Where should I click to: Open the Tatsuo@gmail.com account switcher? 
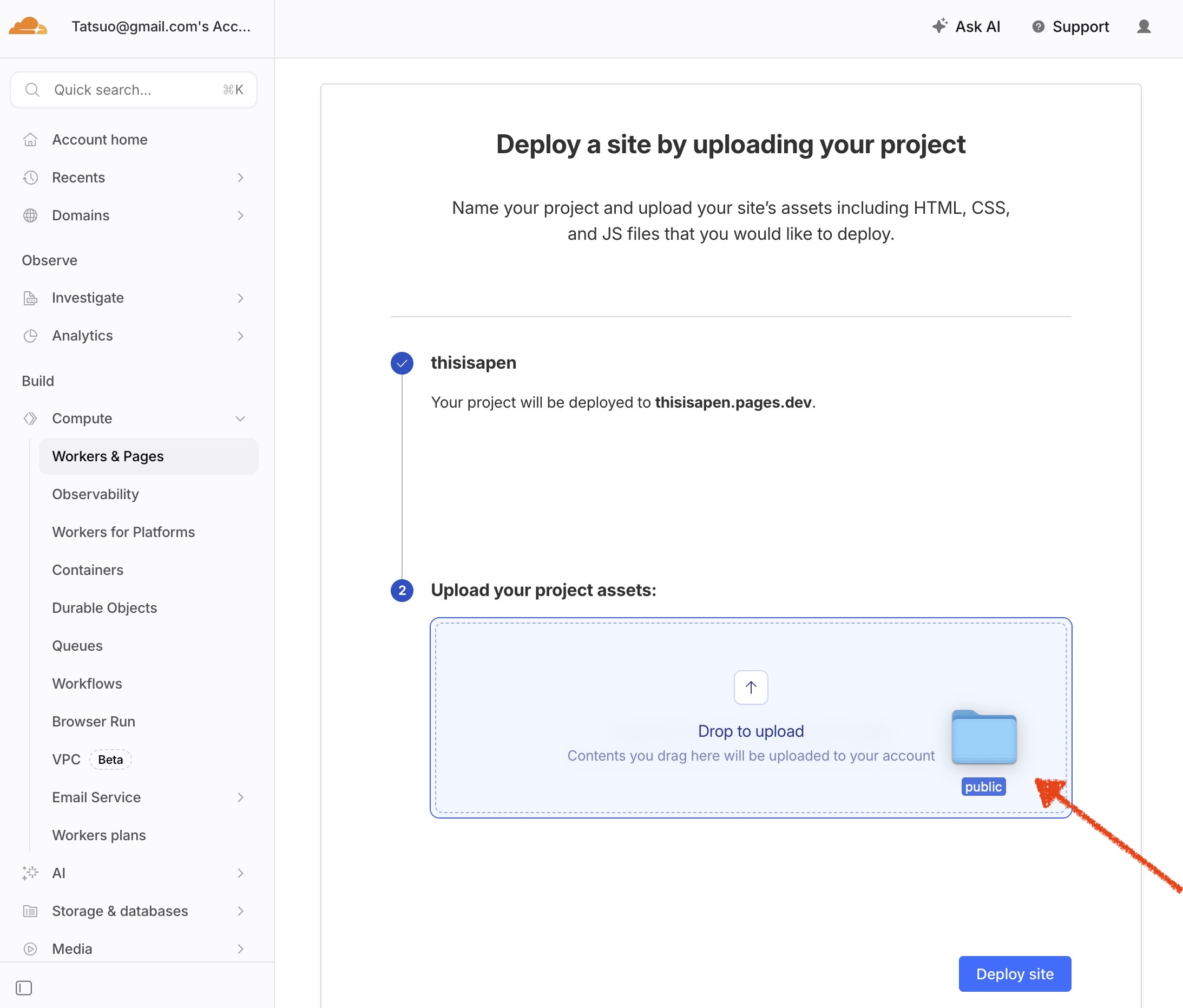click(x=160, y=27)
